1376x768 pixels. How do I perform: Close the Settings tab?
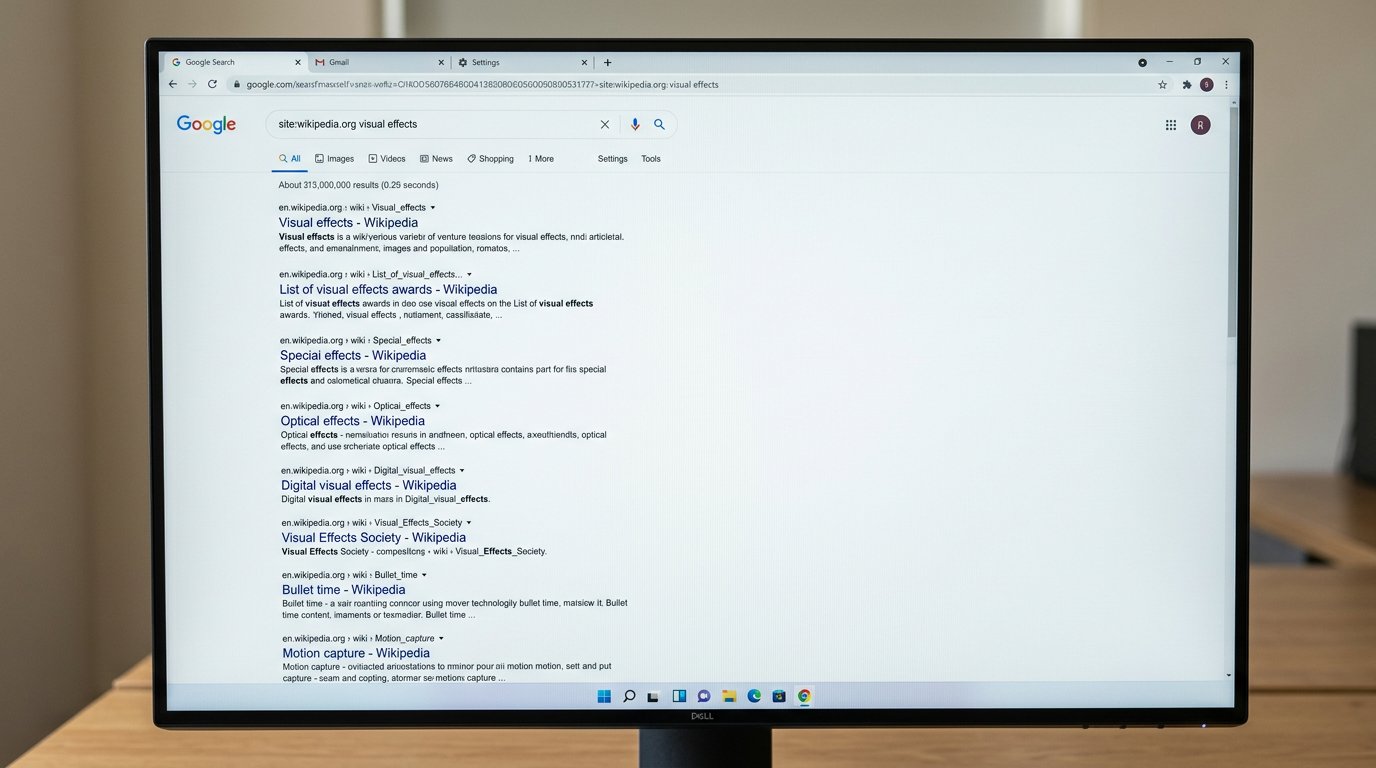(x=586, y=62)
